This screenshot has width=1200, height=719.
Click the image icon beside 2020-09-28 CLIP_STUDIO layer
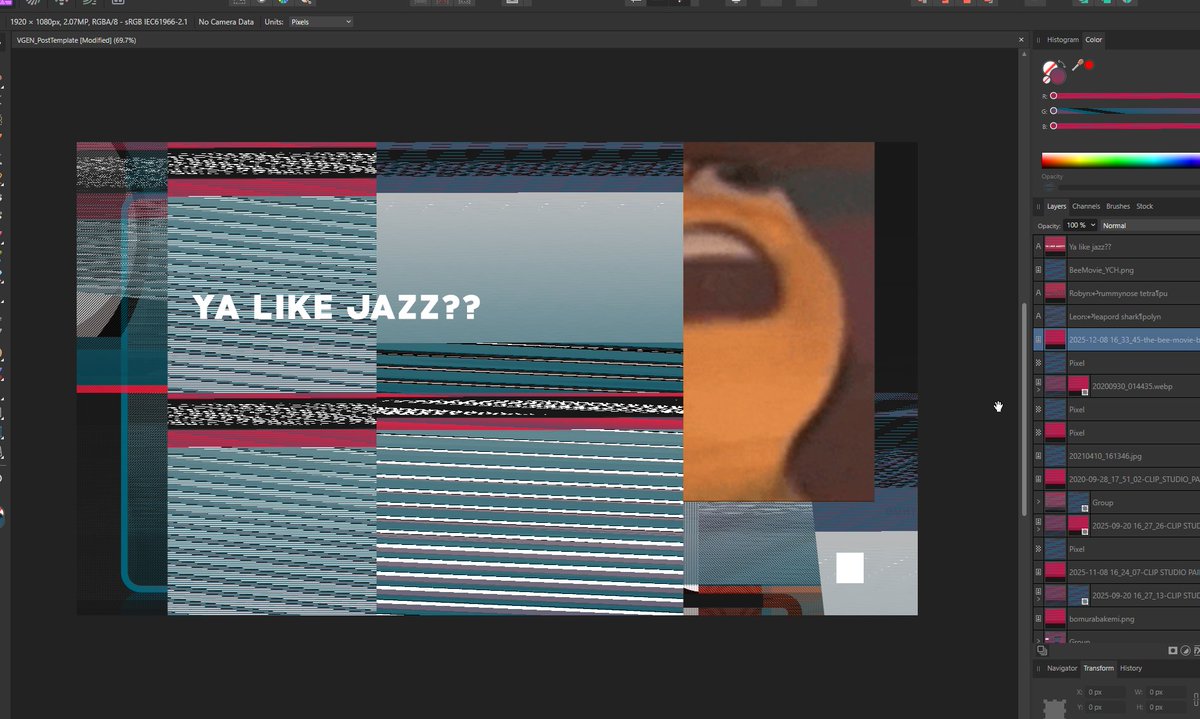click(1038, 479)
